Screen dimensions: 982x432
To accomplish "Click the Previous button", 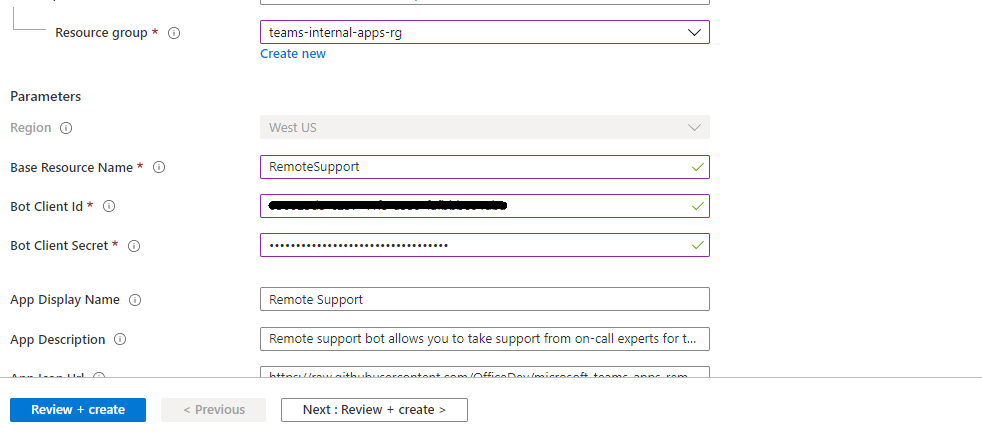I will click(x=214, y=409).
